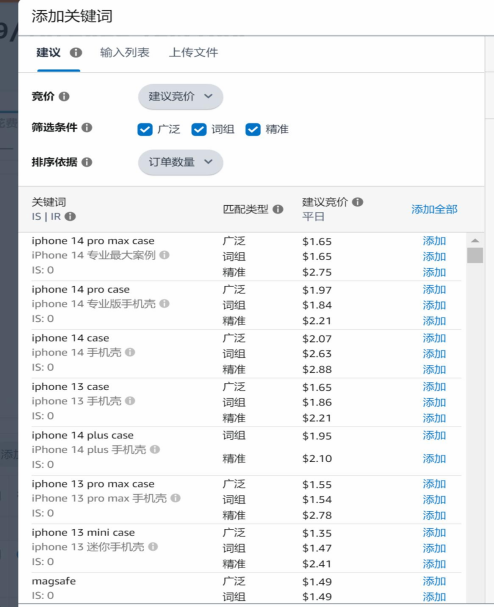Click info icon after iphone 13 迷你手机壳
Viewport: 494px width, 607px height.
click(x=153, y=547)
